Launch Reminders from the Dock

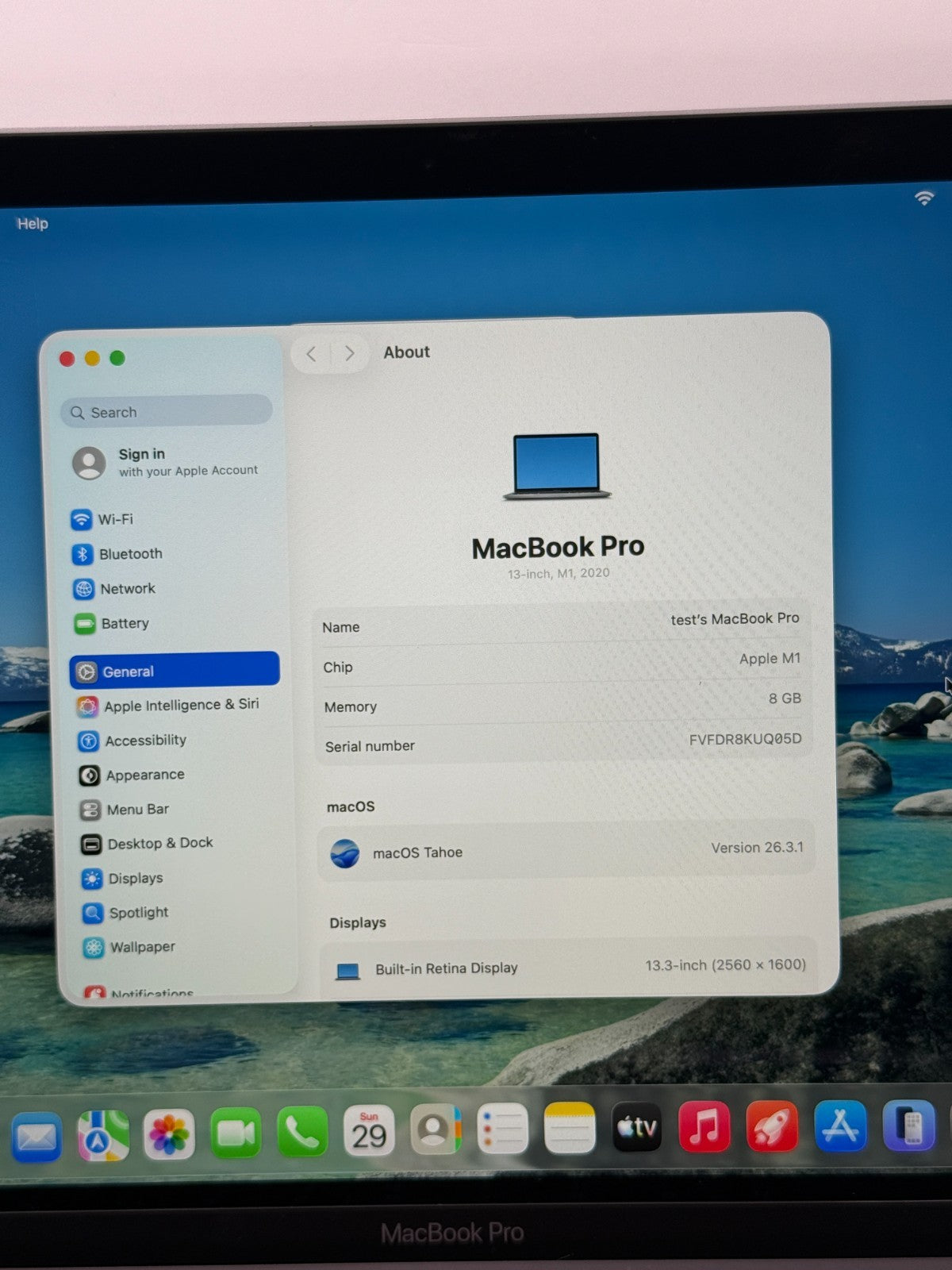503,1128
